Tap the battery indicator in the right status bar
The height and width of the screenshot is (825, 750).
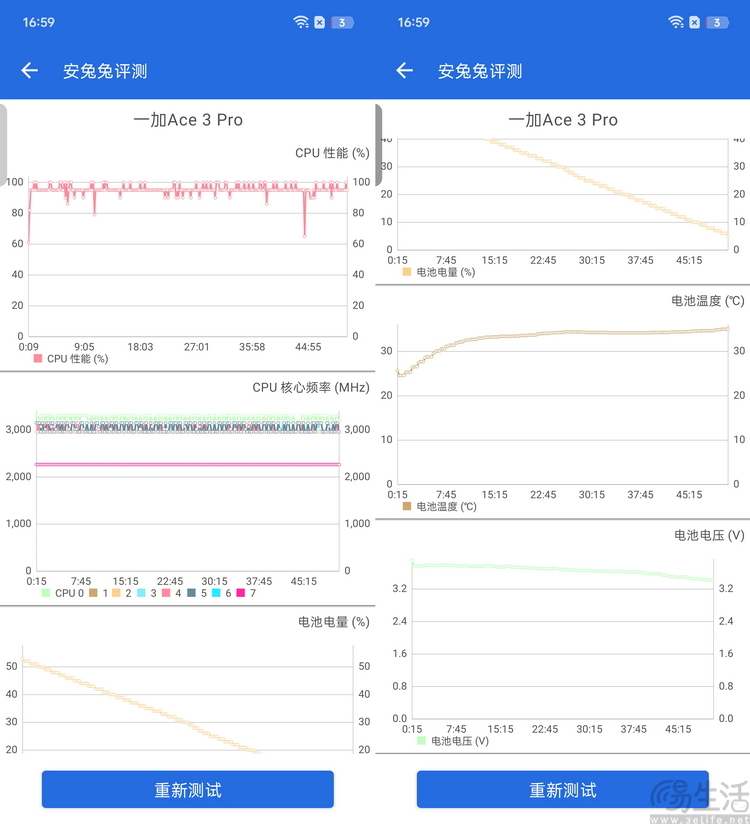tap(717, 23)
